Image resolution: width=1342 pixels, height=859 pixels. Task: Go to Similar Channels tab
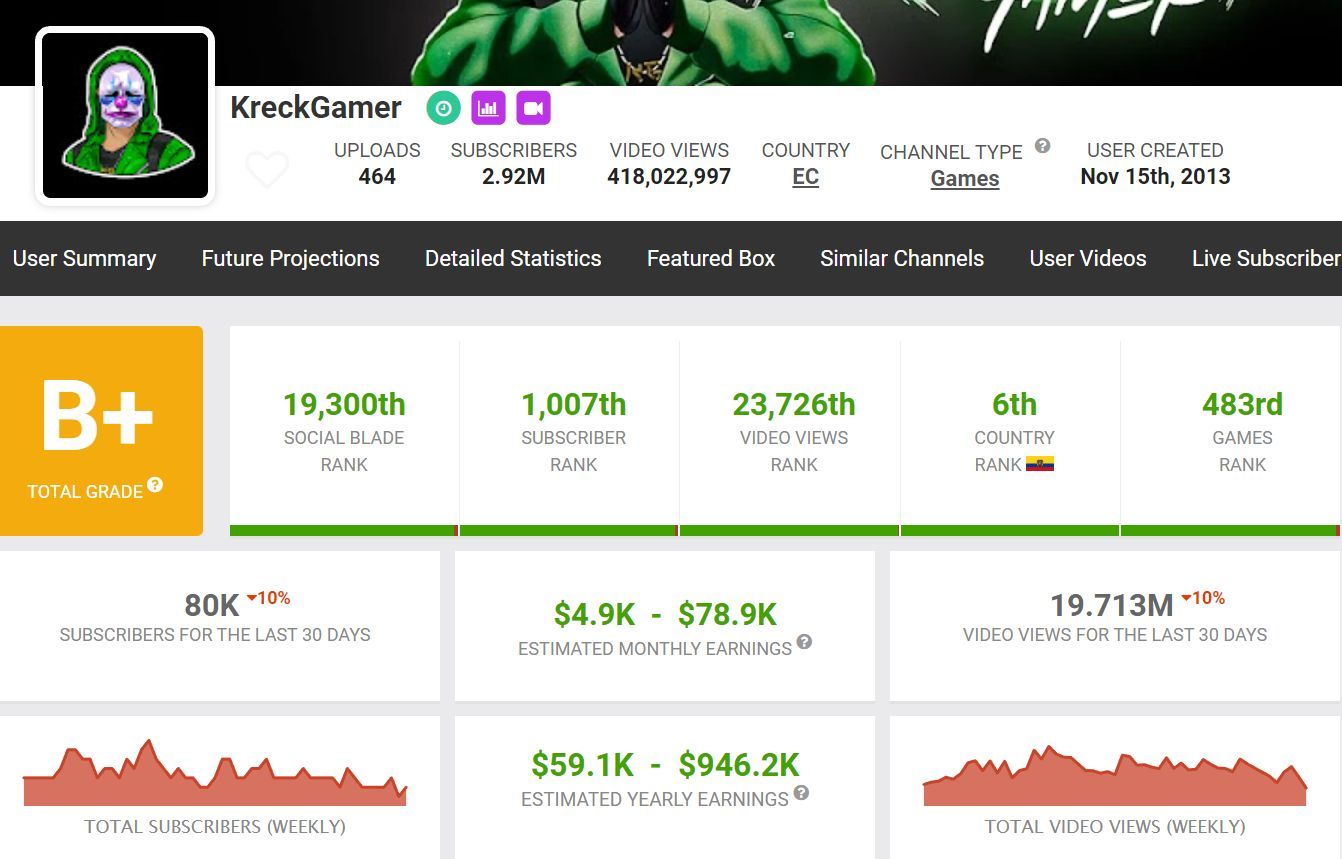pyautogui.click(x=902, y=258)
